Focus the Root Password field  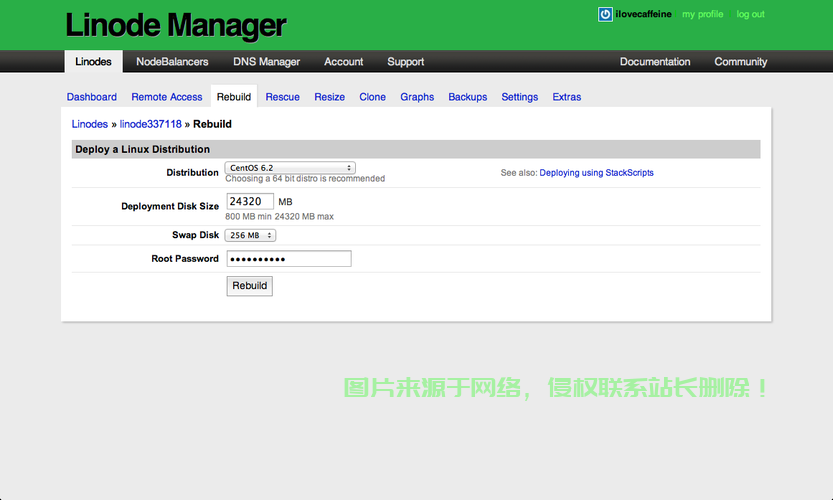pyautogui.click(x=289, y=259)
